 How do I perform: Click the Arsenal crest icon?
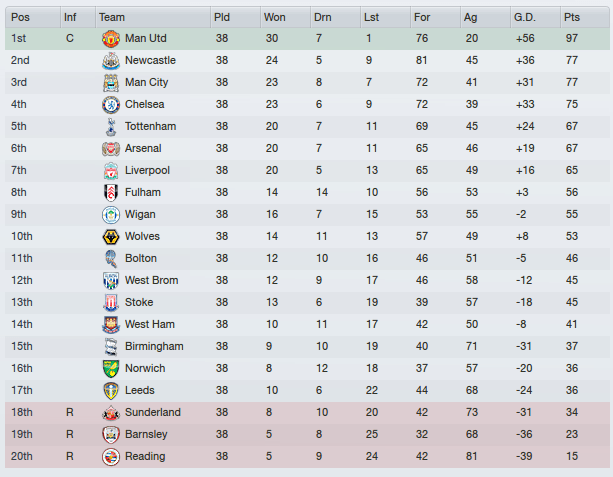click(110, 148)
